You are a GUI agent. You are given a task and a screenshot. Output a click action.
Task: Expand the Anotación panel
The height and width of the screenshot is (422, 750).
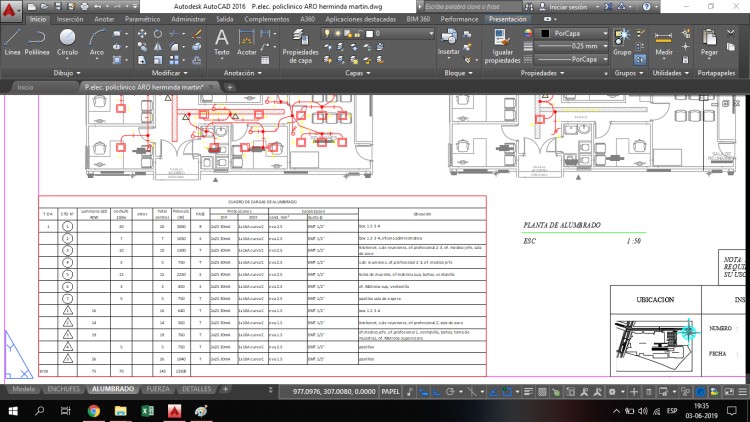click(x=243, y=73)
